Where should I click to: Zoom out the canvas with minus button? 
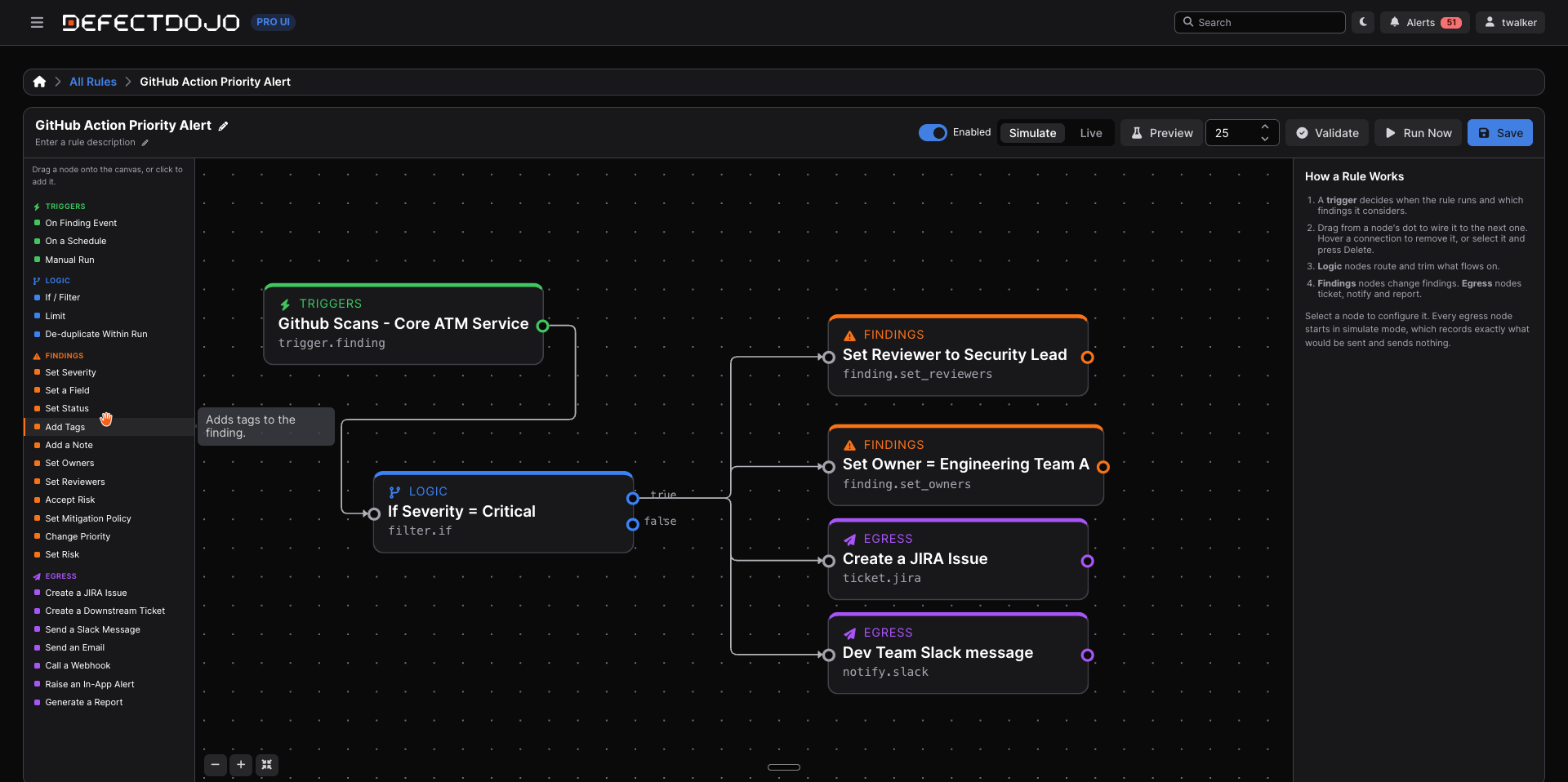pos(215,765)
